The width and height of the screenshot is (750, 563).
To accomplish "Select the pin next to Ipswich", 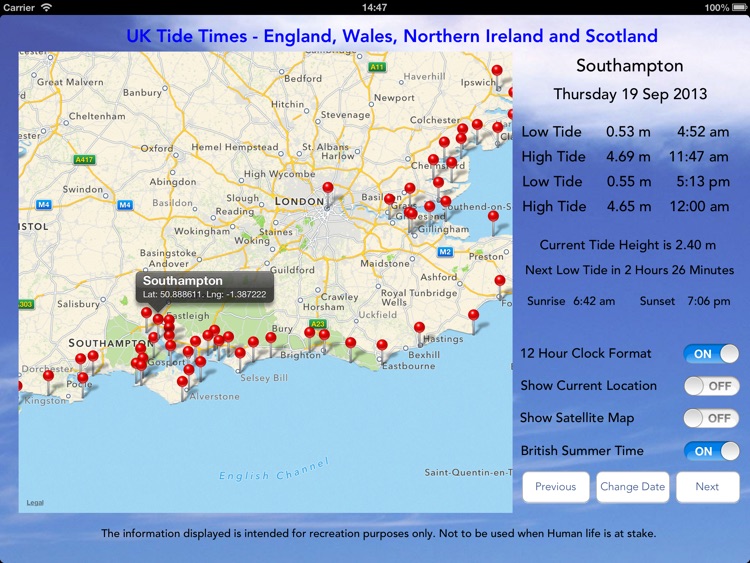I will click(497, 71).
